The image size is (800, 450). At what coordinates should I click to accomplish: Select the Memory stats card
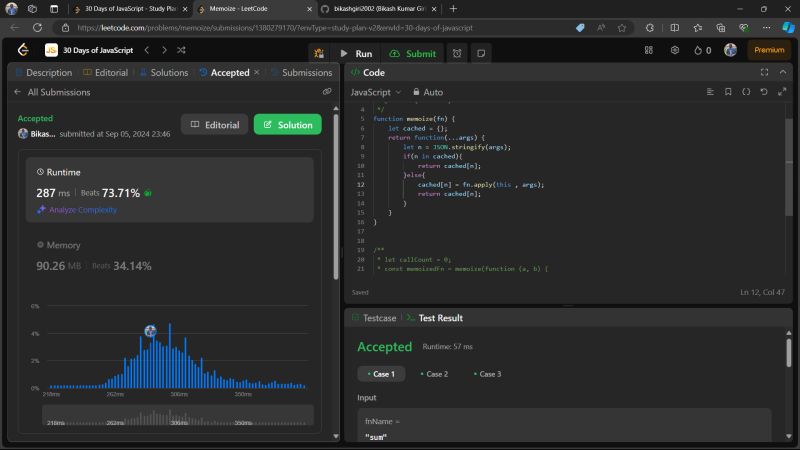point(170,256)
